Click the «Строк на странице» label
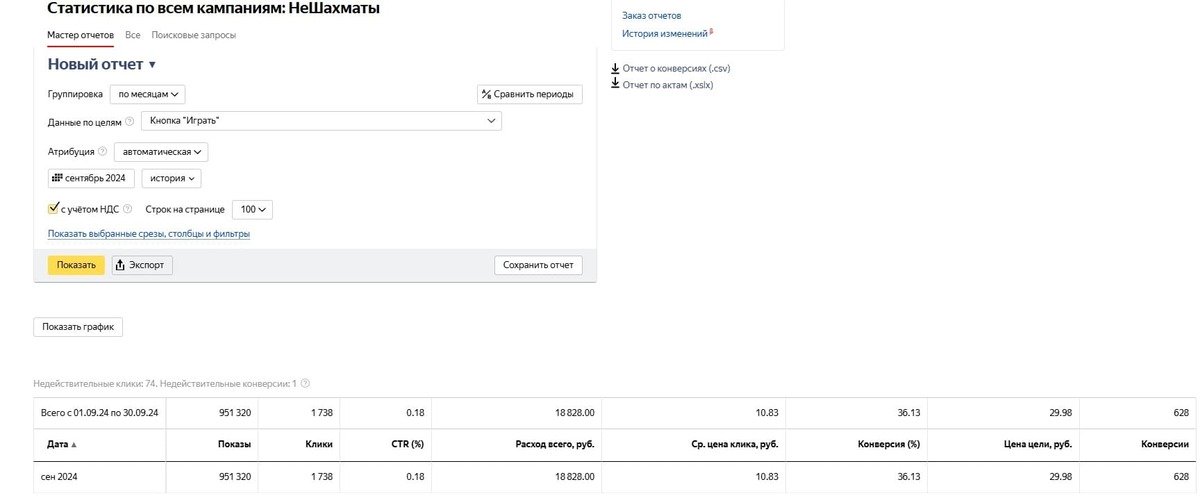The image size is (1200, 498). (185, 210)
